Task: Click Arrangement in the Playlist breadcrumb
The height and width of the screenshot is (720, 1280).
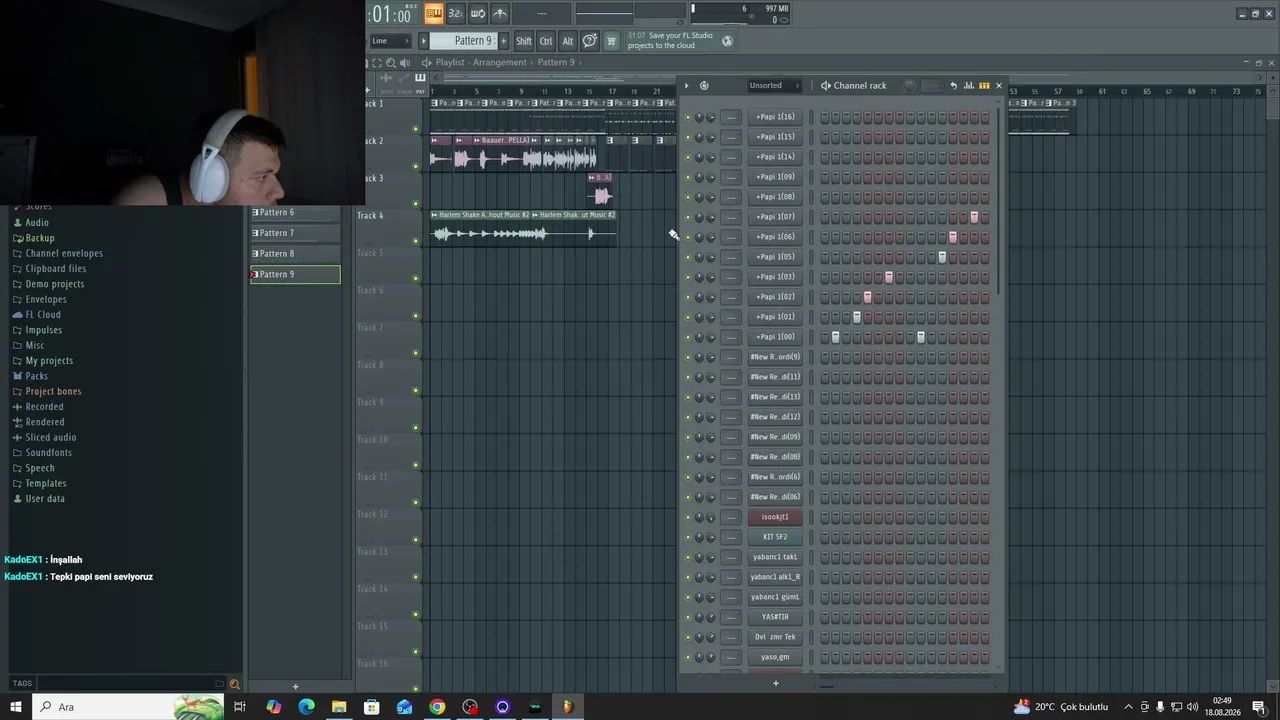Action: [500, 62]
